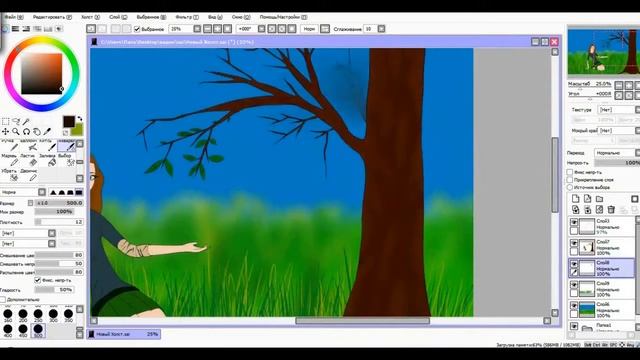Screen dimensions: 640x360
Task: Select the Источник выбора option
Action: tap(570, 187)
